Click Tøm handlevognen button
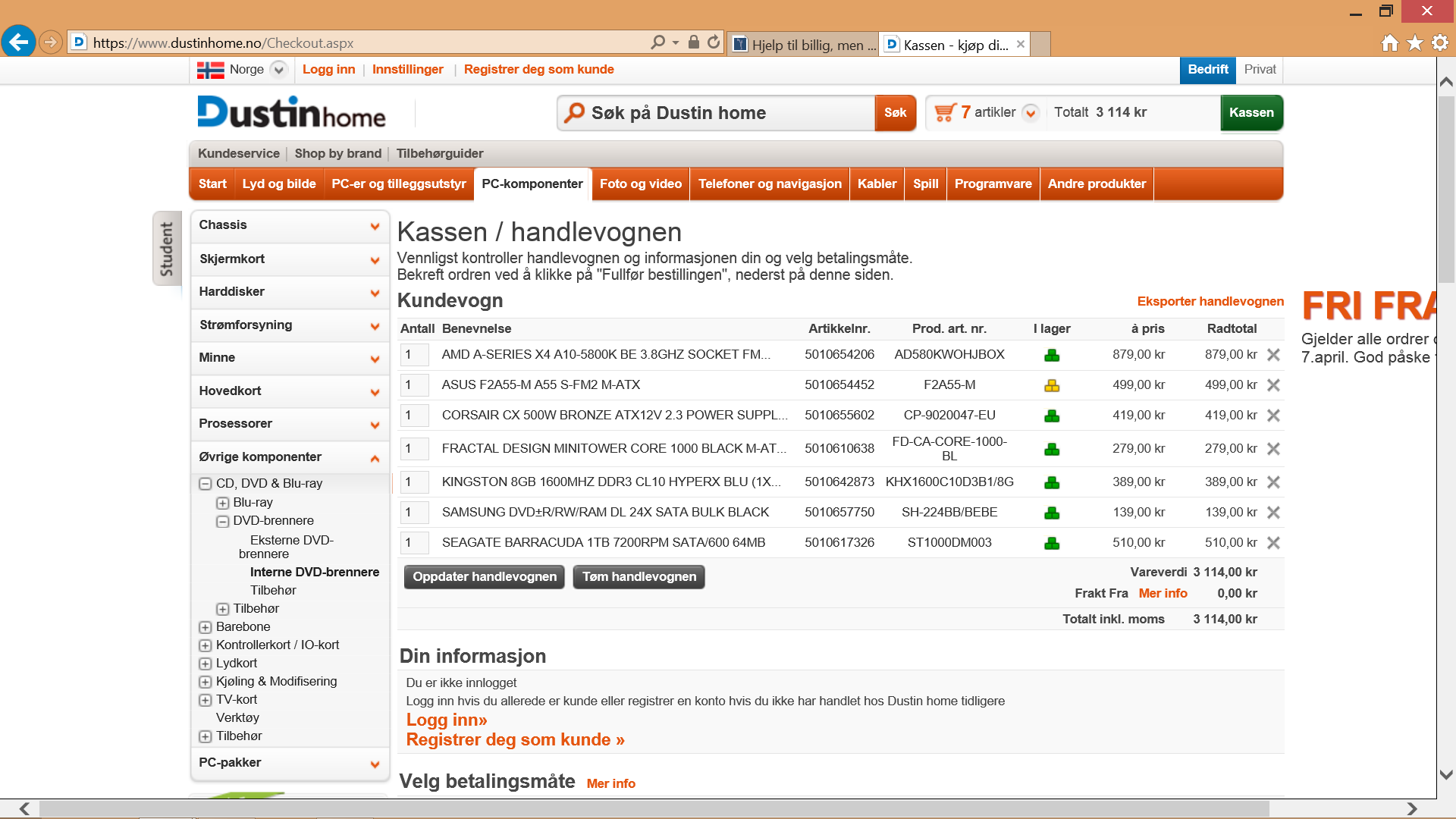The image size is (1456, 819). click(639, 577)
